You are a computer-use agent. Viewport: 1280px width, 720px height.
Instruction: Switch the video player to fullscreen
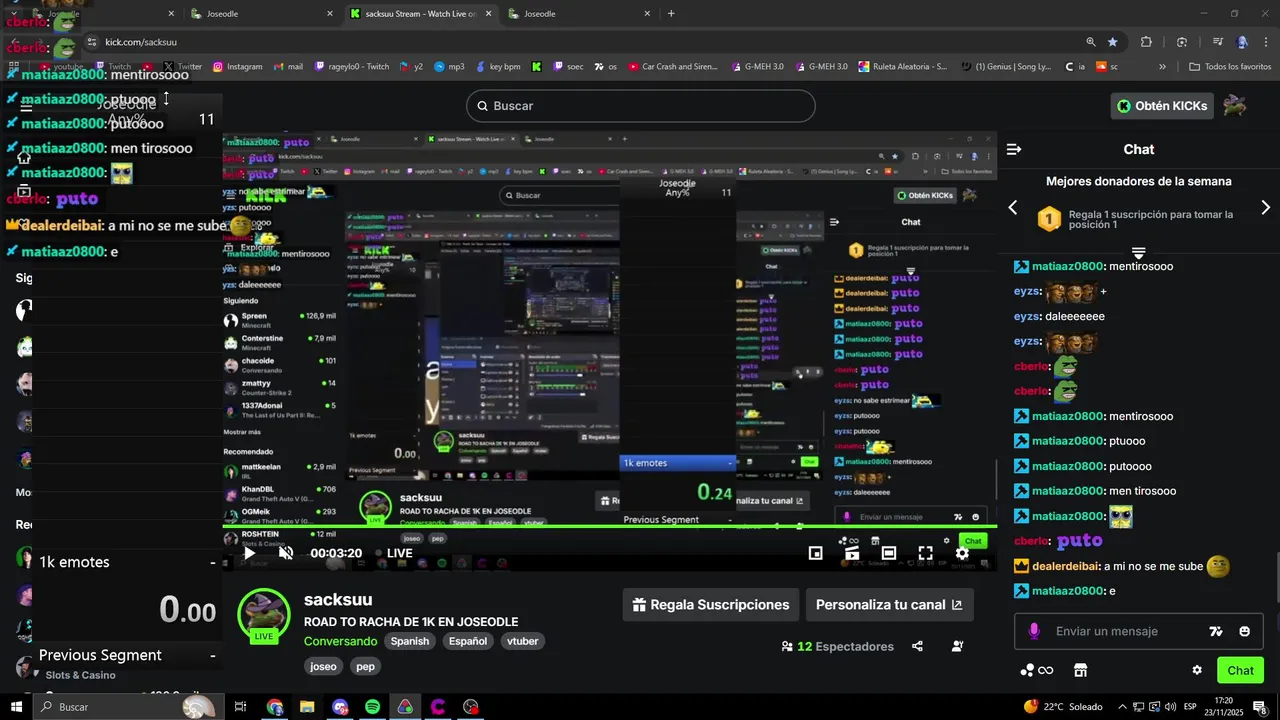tap(926, 553)
